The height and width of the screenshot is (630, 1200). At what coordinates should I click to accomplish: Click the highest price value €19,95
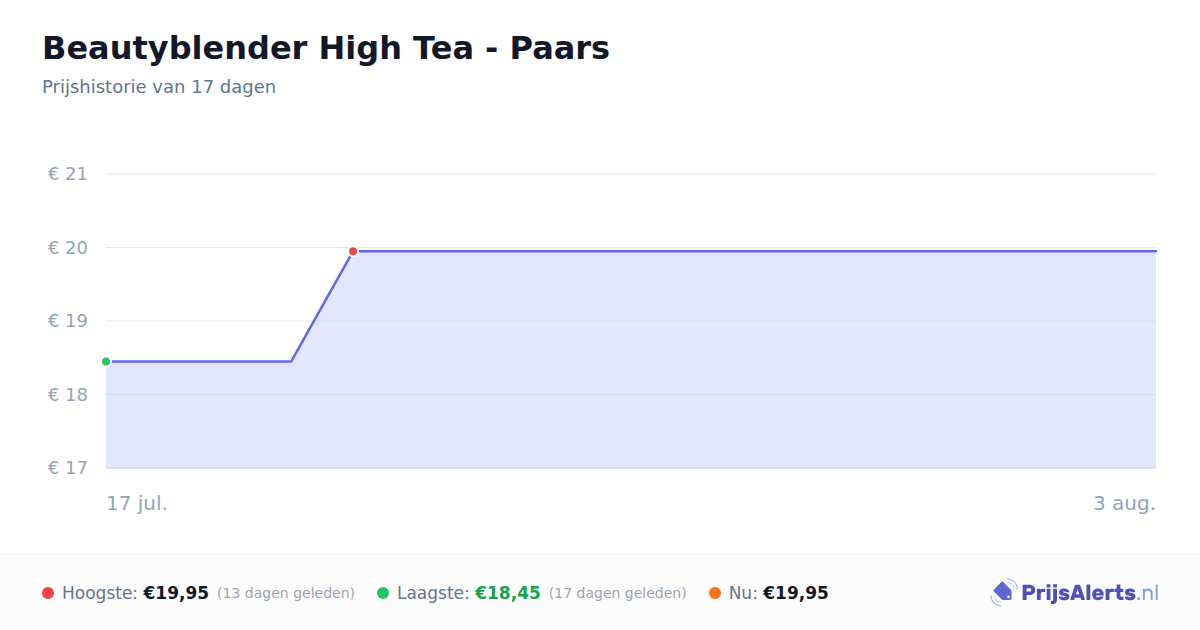[176, 593]
